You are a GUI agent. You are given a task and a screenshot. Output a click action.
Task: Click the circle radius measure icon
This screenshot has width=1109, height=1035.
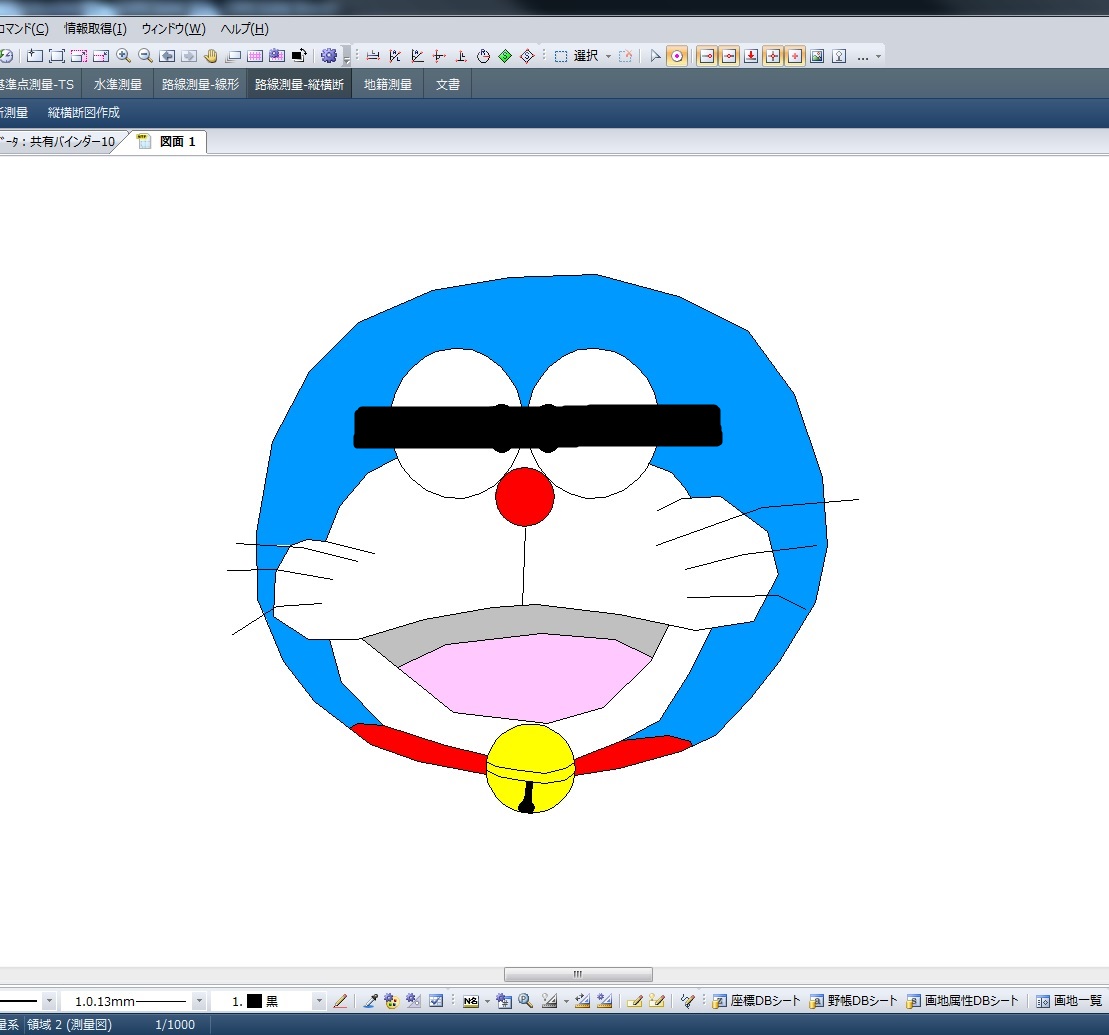coord(483,56)
